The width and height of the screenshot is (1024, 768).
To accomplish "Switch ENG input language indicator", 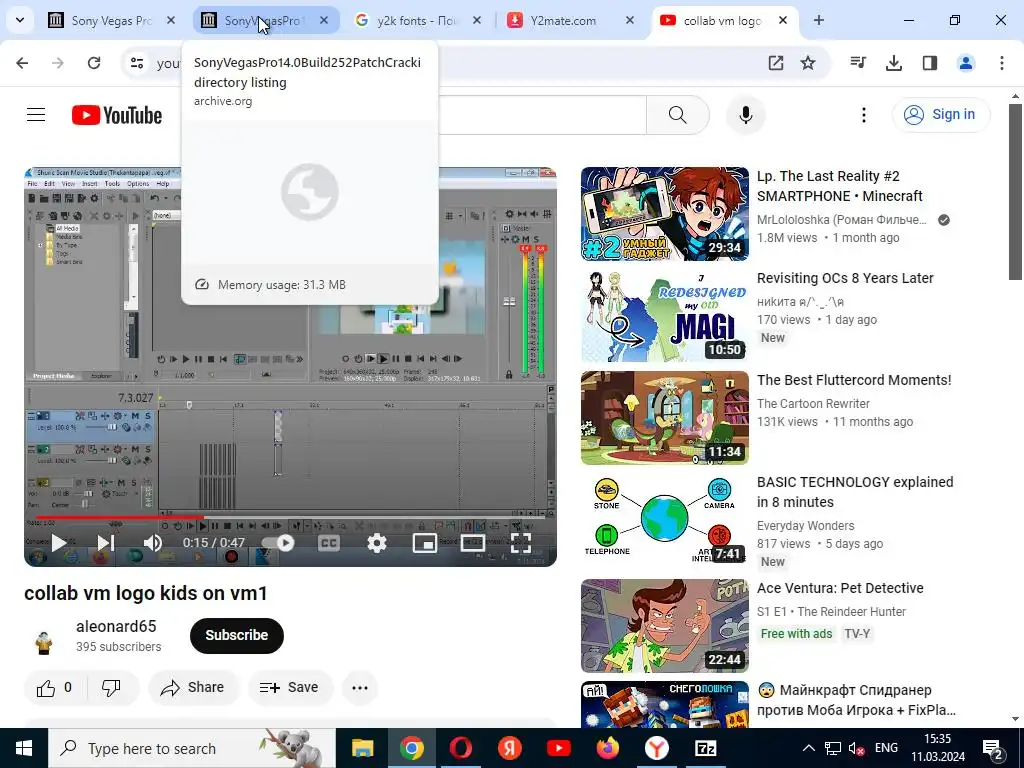I will [886, 748].
